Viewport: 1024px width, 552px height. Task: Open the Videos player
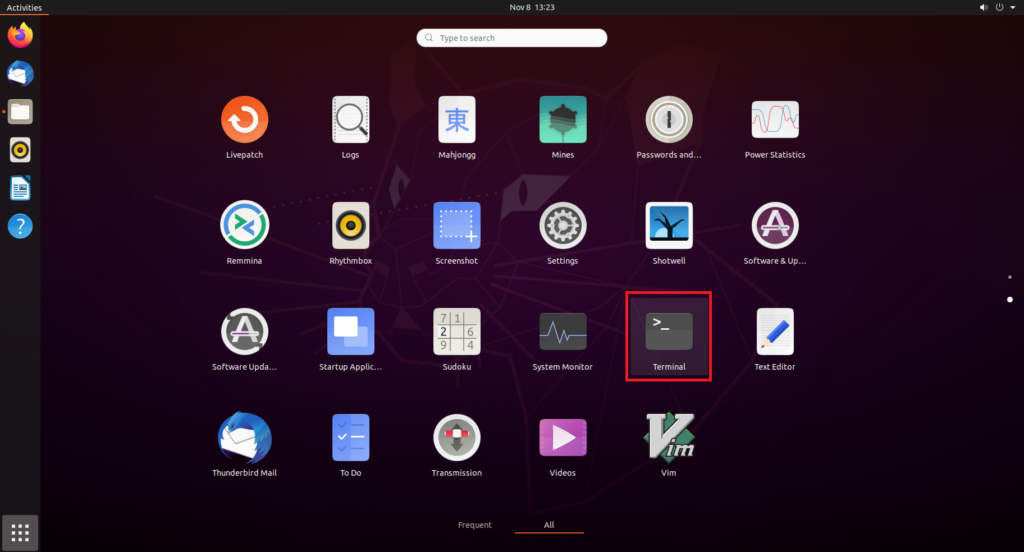coord(562,445)
